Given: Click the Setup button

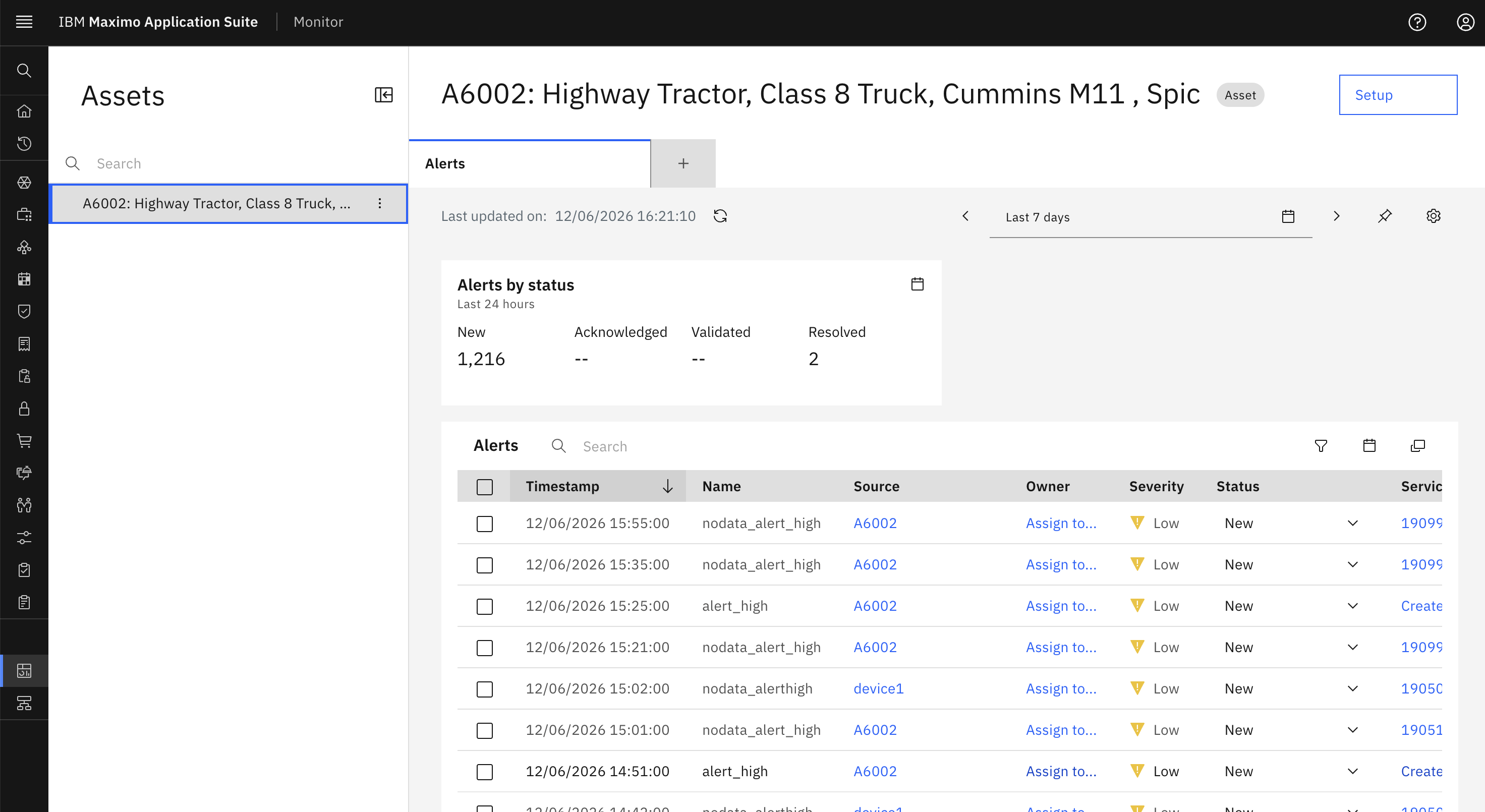Looking at the screenshot, I should [1398, 95].
